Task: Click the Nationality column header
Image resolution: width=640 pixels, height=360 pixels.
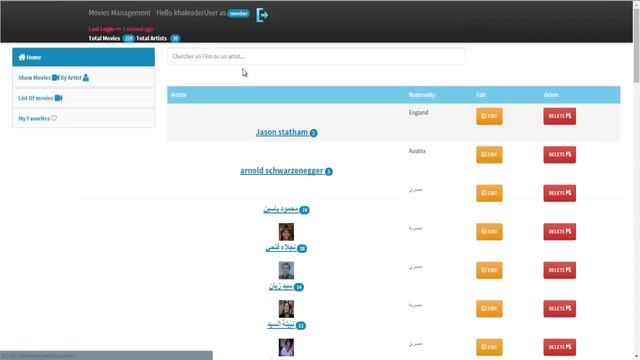Action: click(422, 95)
